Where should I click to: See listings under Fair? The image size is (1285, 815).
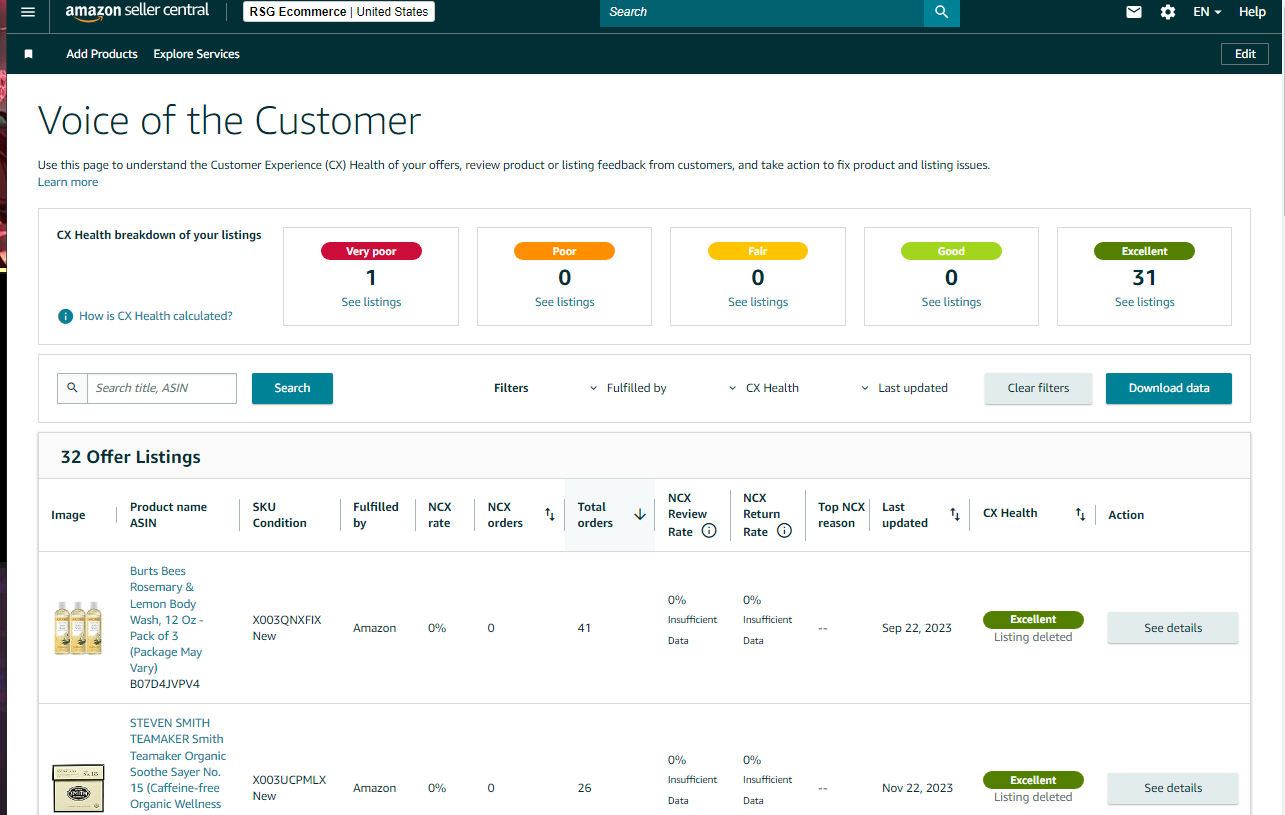tap(758, 302)
